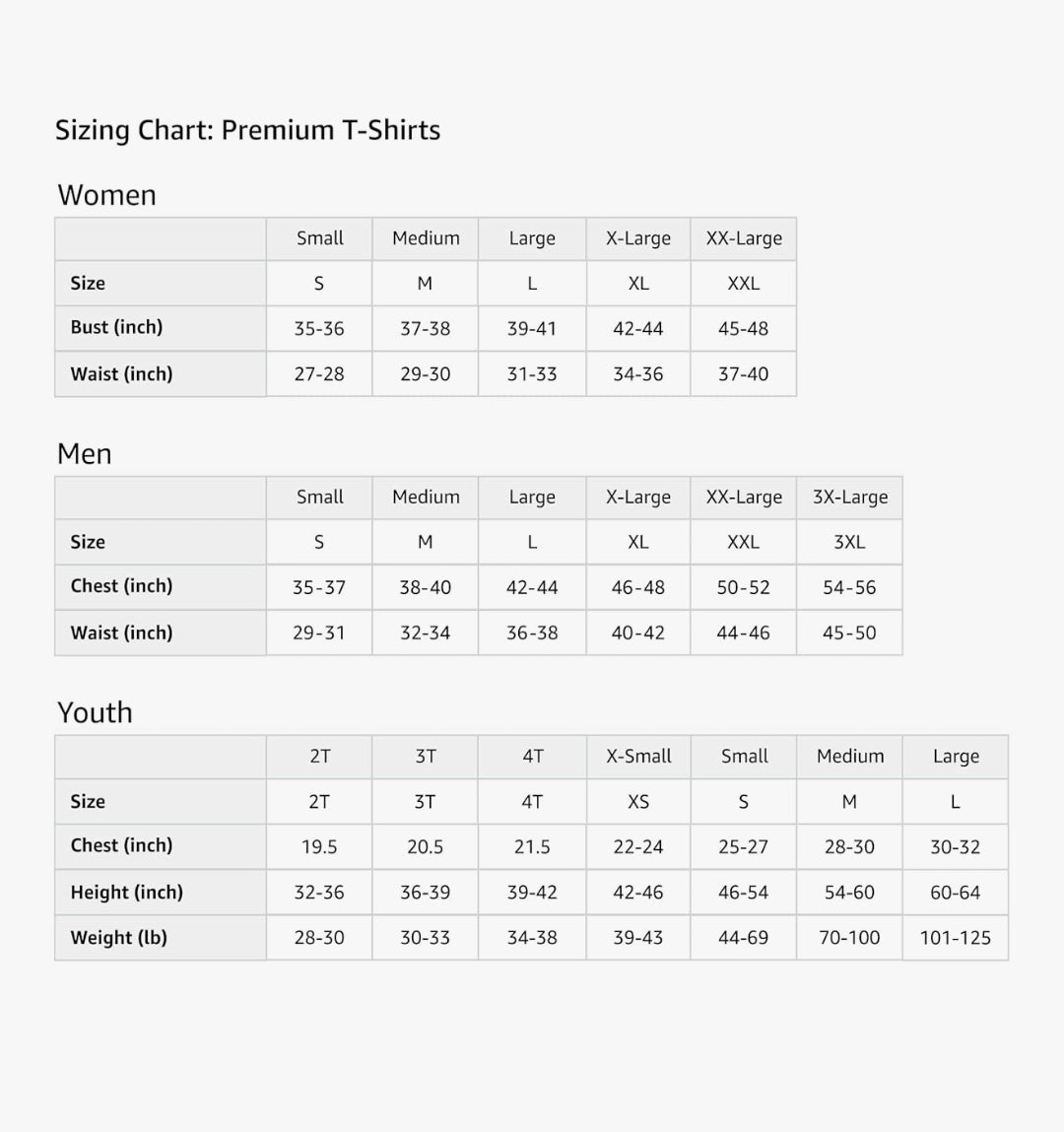Click the "X-Small" column header in Youth table
Screen dimensions: 1064x1132
click(x=638, y=757)
